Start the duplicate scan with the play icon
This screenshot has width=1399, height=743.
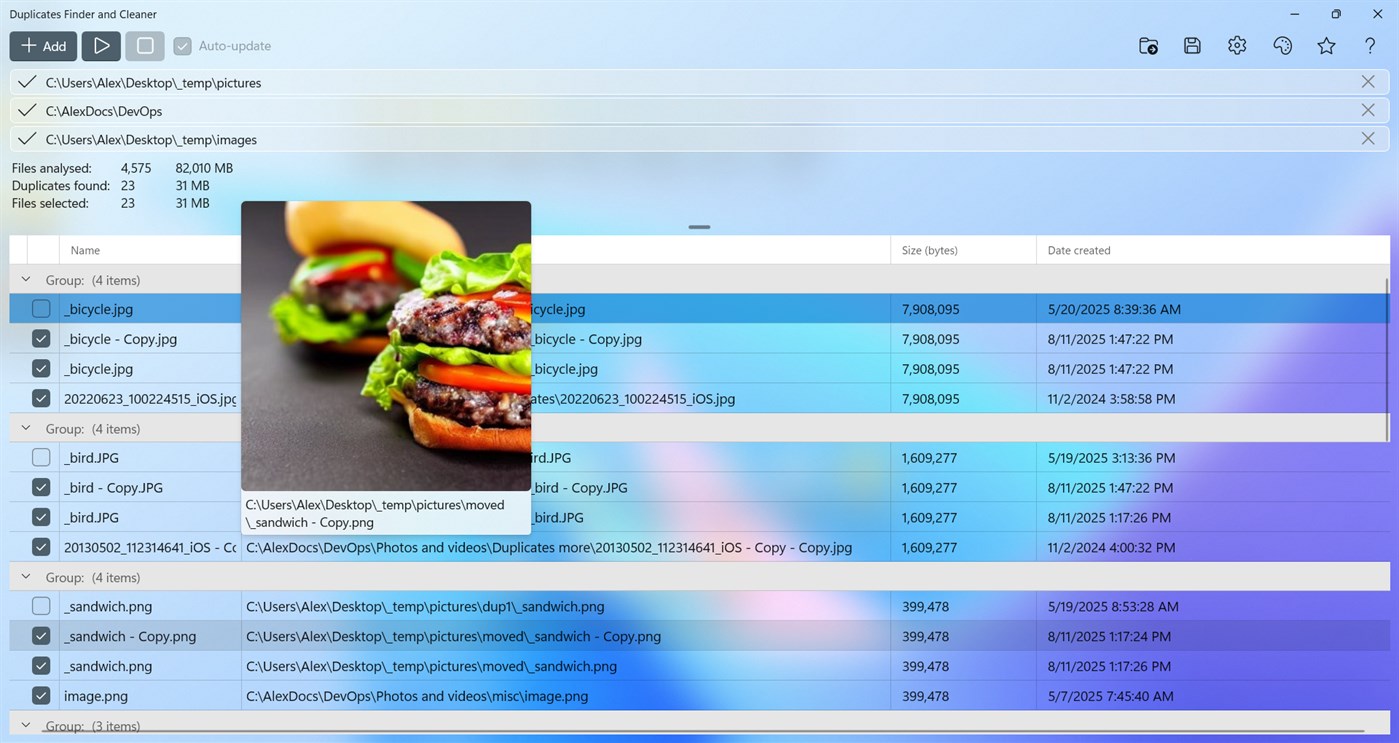pos(100,45)
